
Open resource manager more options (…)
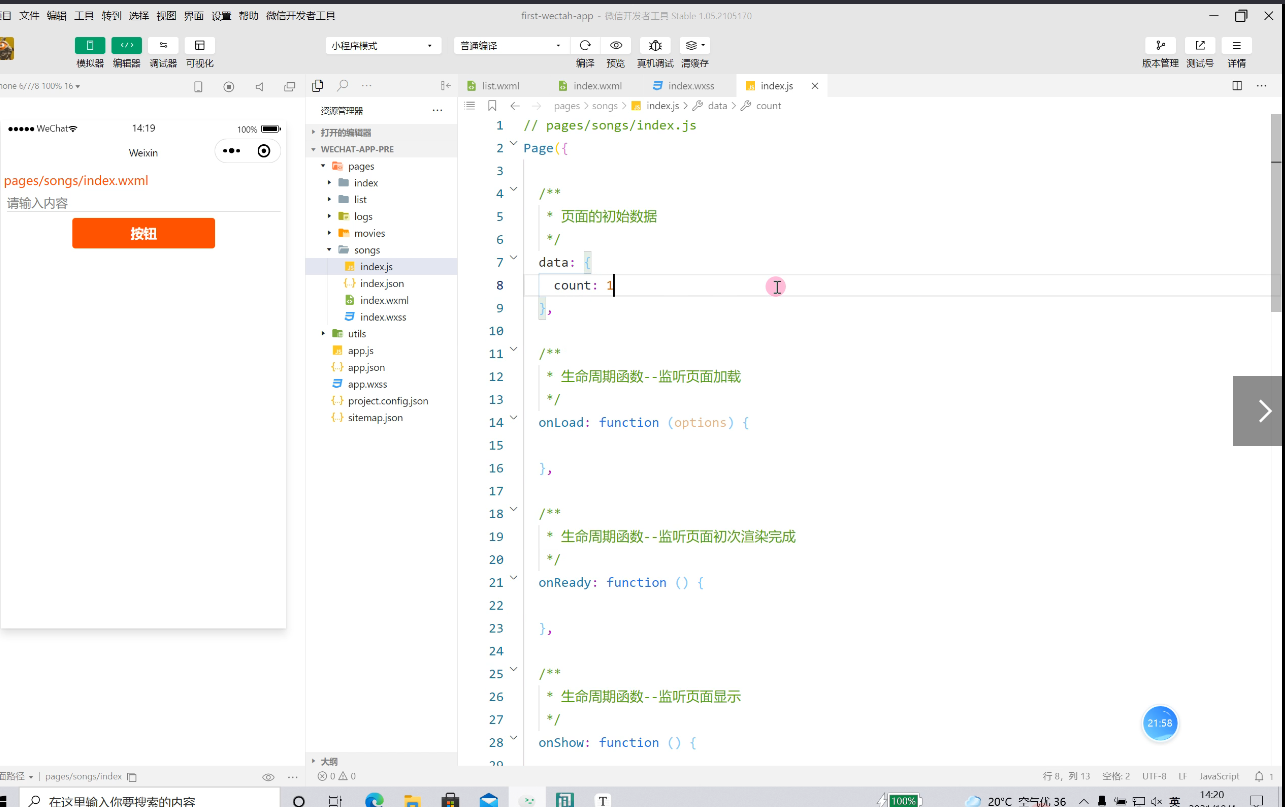tap(437, 110)
